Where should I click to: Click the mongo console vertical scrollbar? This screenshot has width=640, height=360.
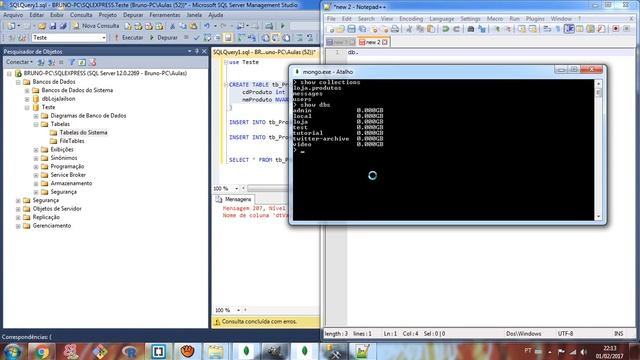(598, 150)
